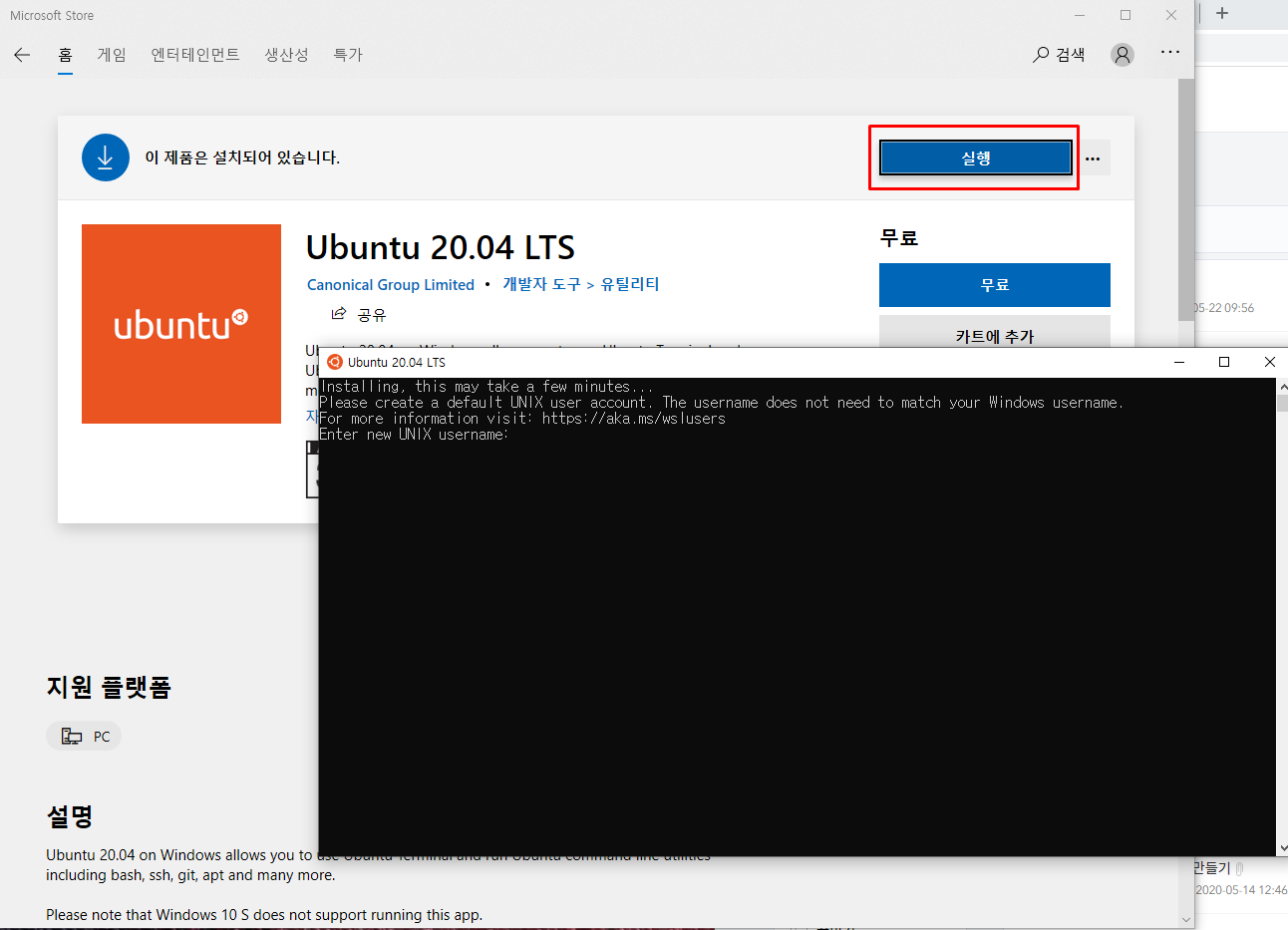Open the 생산성 tab
Image resolution: width=1288 pixels, height=930 pixels.
click(286, 55)
